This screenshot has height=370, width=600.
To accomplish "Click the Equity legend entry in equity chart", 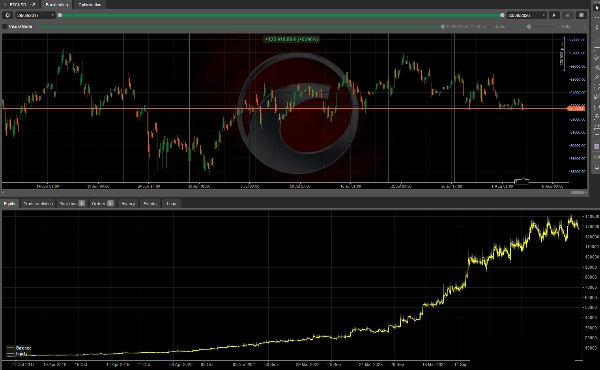I will (17, 354).
